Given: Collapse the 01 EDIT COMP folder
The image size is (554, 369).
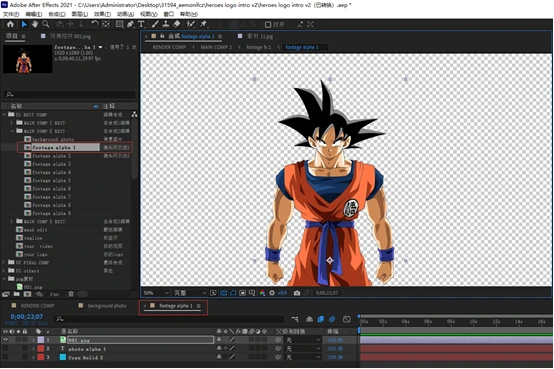Looking at the screenshot, I should tap(4, 115).
